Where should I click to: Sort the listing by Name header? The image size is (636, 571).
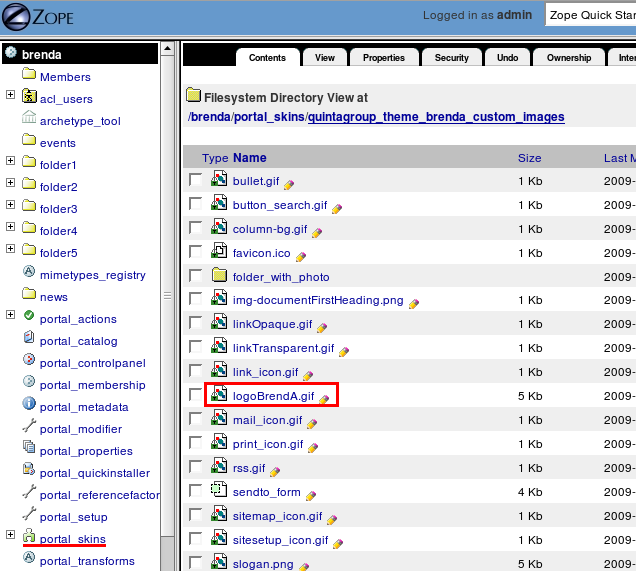pos(249,158)
